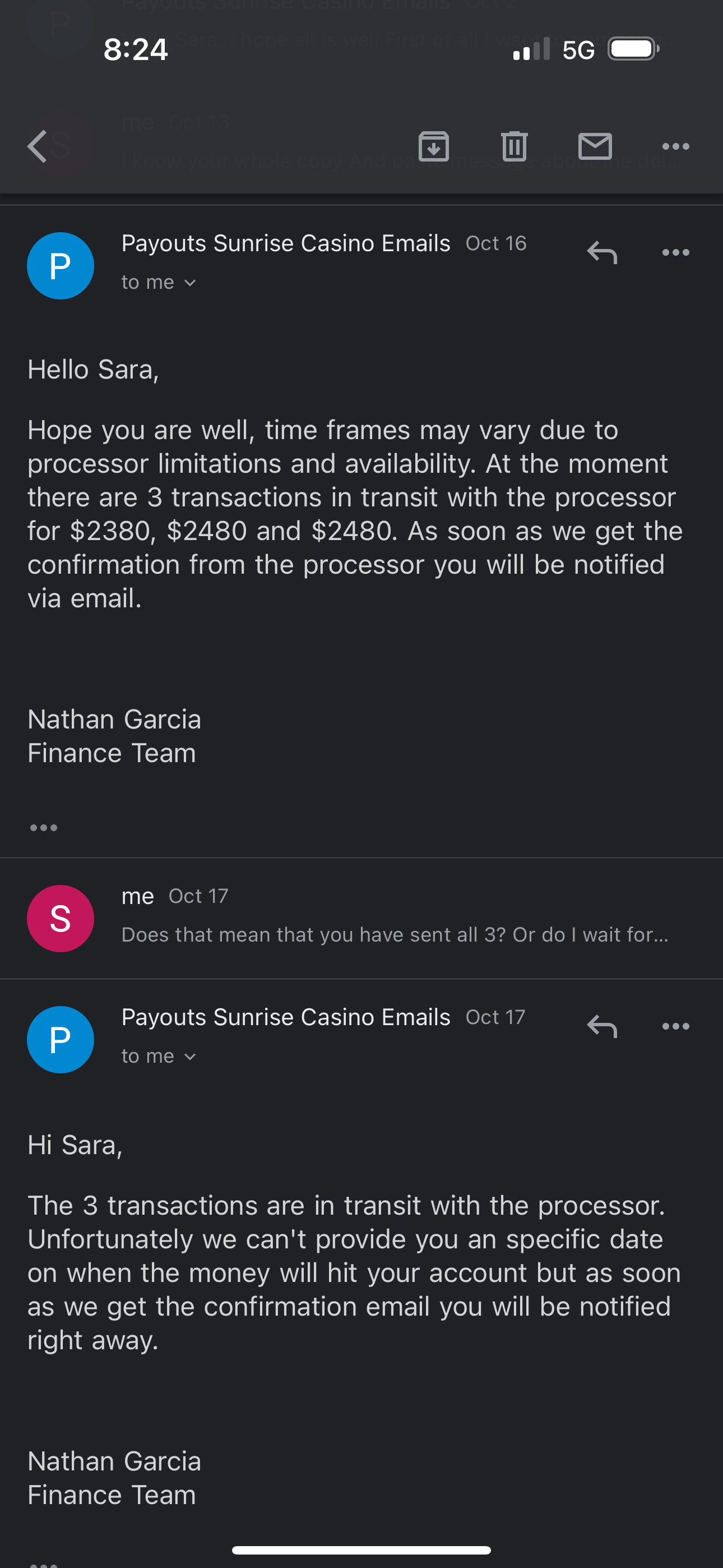723x1568 pixels.
Task: Open more options for Oct 17 casino email
Action: point(675,1026)
